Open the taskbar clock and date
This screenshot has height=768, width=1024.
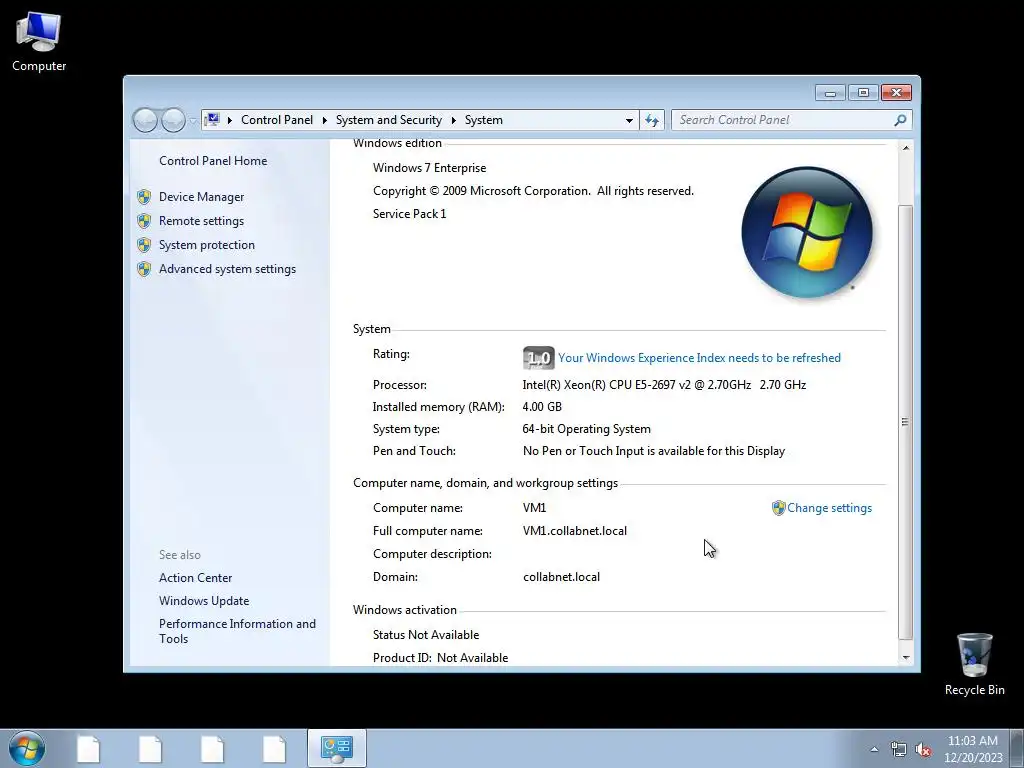click(973, 749)
